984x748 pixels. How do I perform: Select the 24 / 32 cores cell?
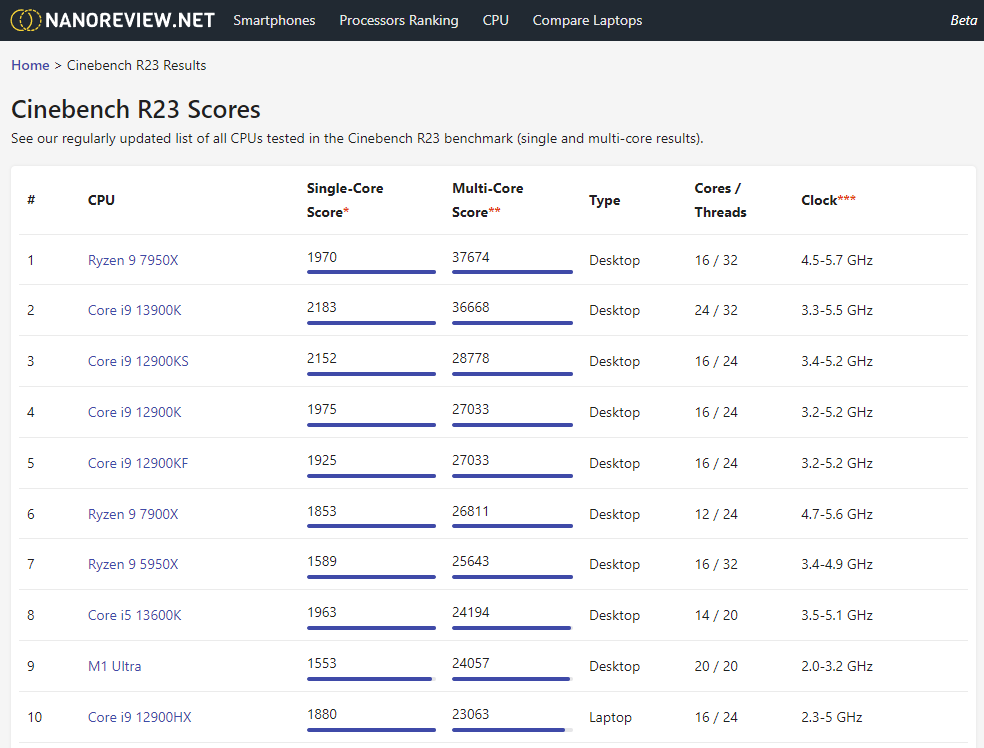tap(716, 311)
